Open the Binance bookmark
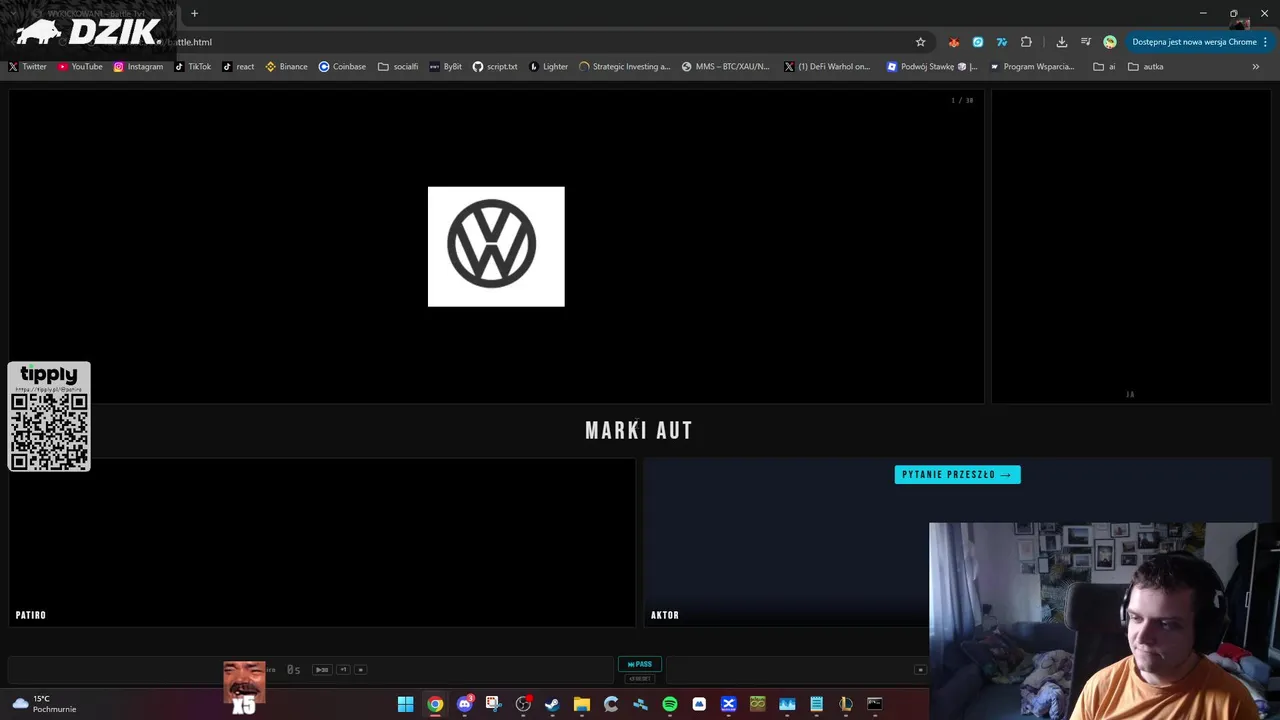The height and width of the screenshot is (720, 1280). pyautogui.click(x=286, y=67)
